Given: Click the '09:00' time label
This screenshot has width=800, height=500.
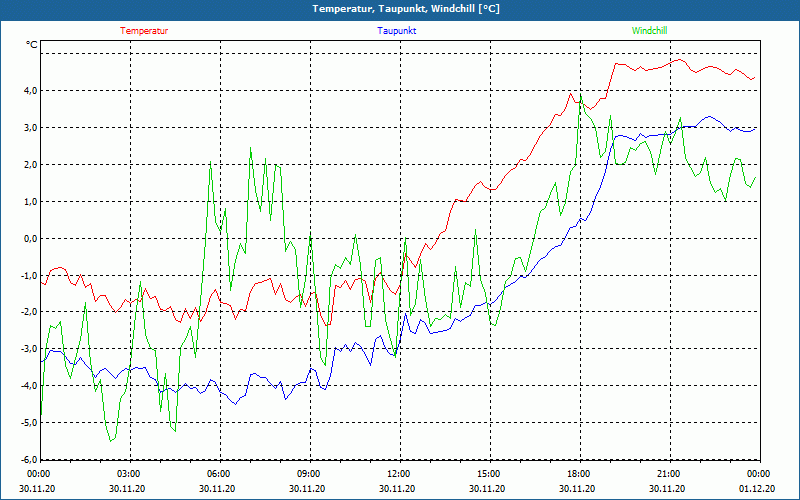Looking at the screenshot, I should (307, 474).
